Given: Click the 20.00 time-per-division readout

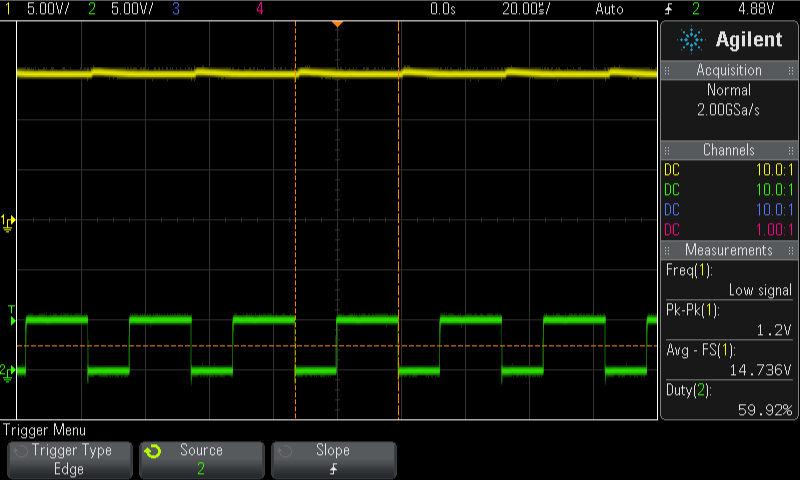Looking at the screenshot, I should coord(526,9).
